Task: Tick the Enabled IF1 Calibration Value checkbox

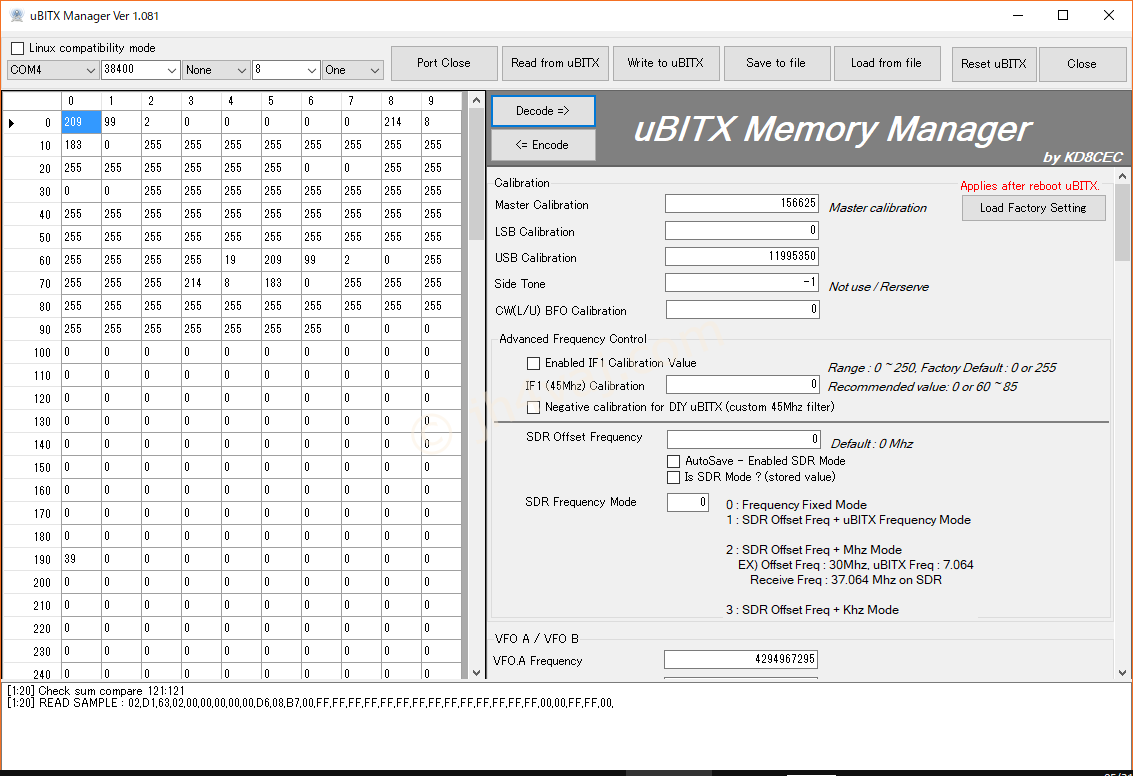Action: 533,363
